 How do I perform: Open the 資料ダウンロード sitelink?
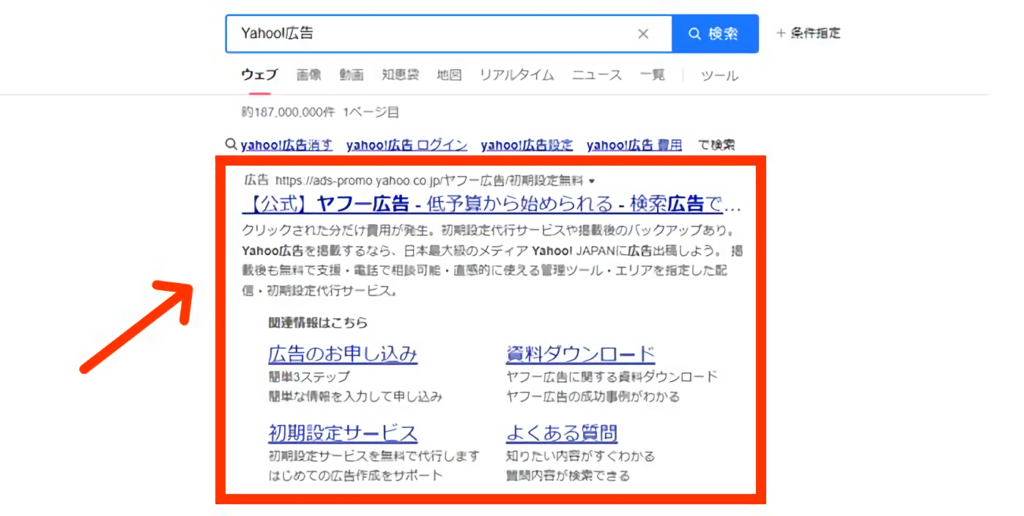581,354
